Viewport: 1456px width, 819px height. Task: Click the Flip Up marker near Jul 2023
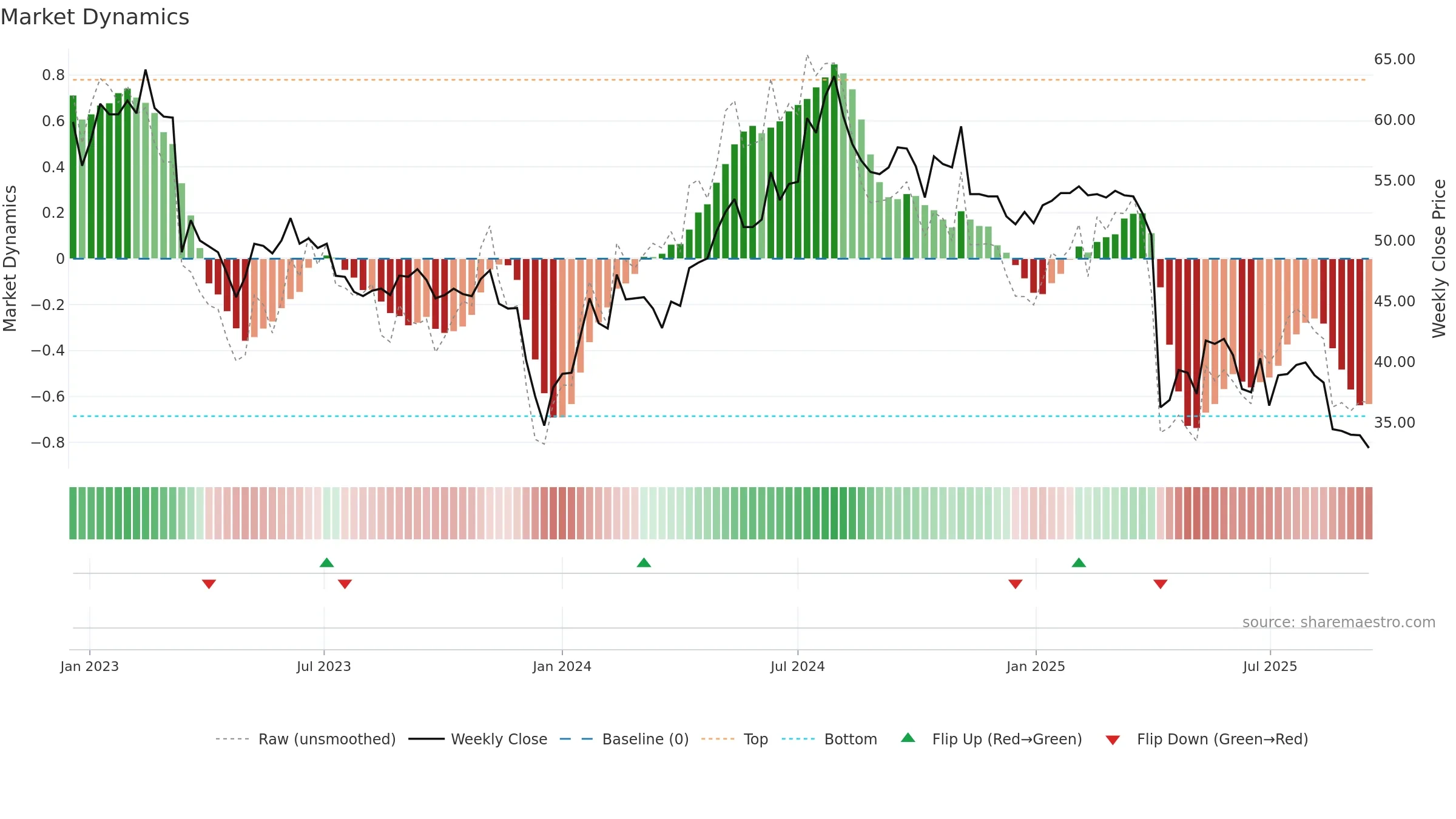point(326,562)
